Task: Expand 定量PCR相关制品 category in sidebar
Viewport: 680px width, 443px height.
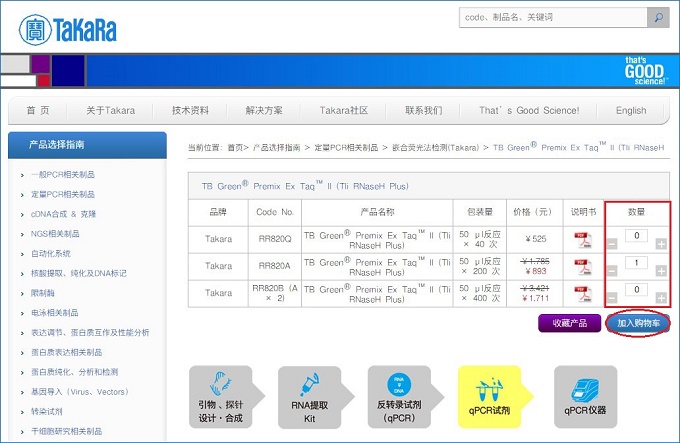Action: (62, 195)
